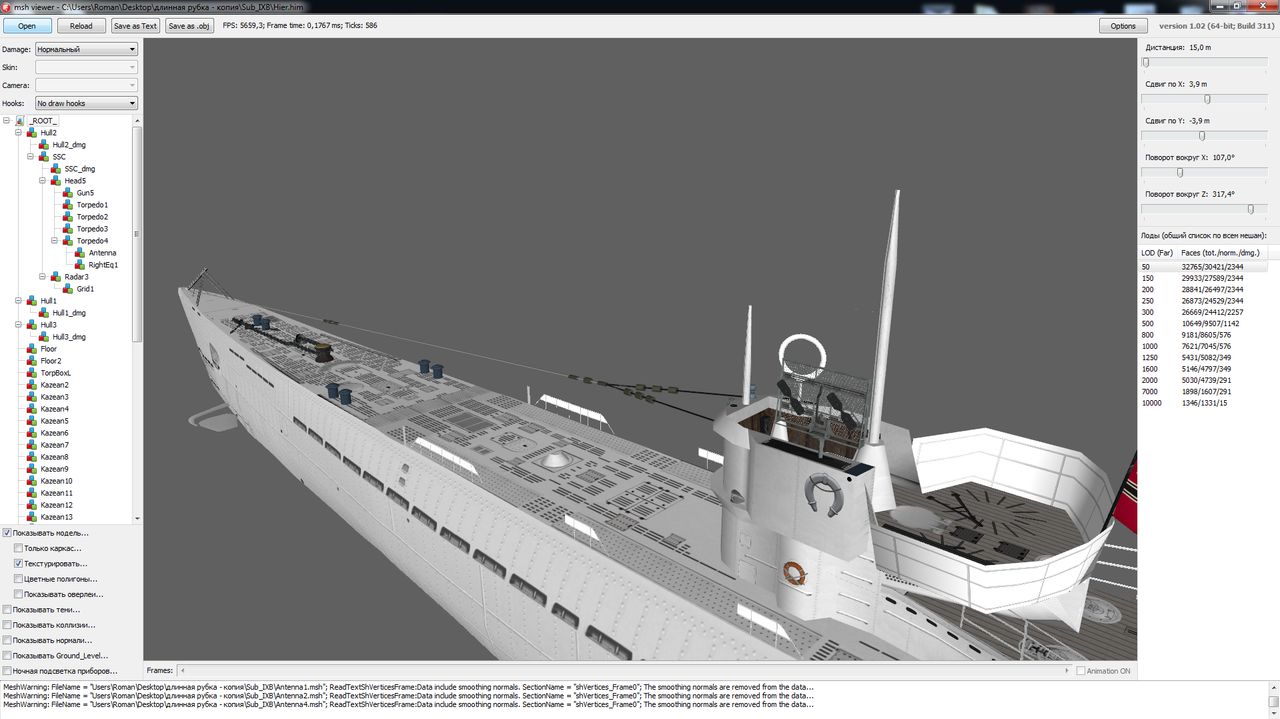Image resolution: width=1280 pixels, height=719 pixels.
Task: Click the Gun5 mesh icon
Action: pos(68,193)
